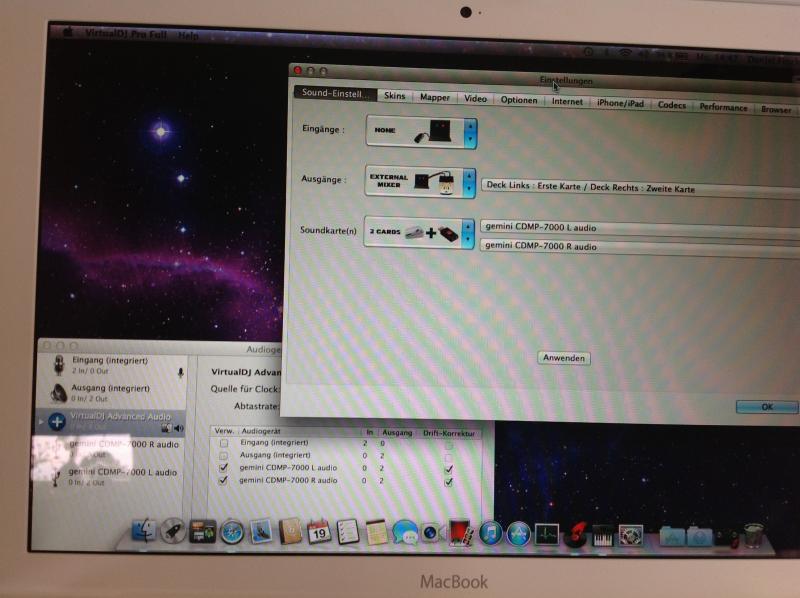The image size is (800, 598).
Task: Toggle Drift-Korrektur for Ausgang (integriert) row
Action: [448, 457]
